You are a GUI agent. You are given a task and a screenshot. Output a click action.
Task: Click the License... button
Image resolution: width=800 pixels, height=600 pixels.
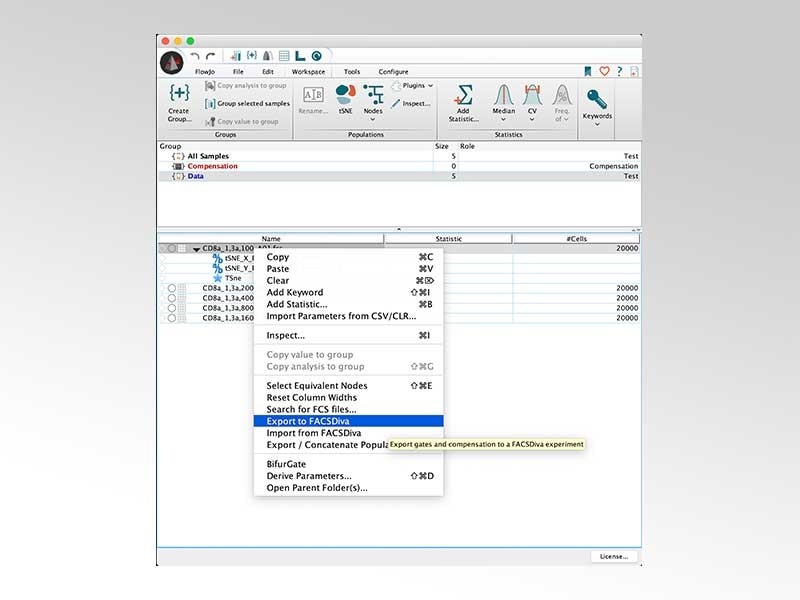click(614, 556)
